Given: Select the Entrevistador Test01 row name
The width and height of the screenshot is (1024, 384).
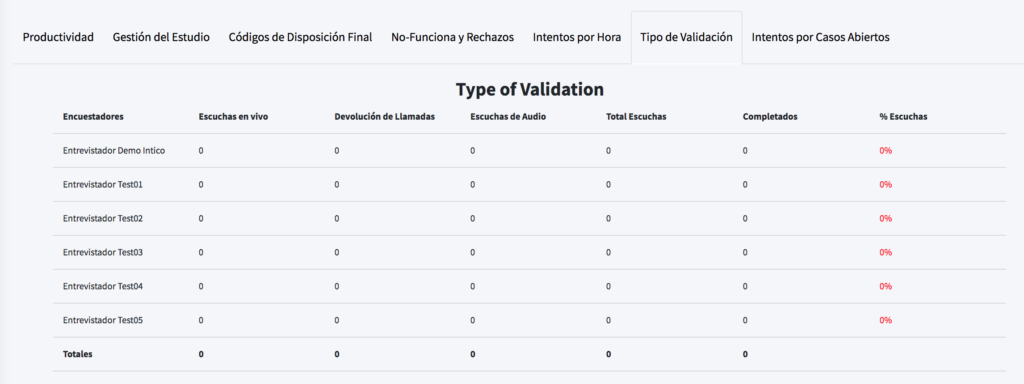Looking at the screenshot, I should [x=103, y=185].
